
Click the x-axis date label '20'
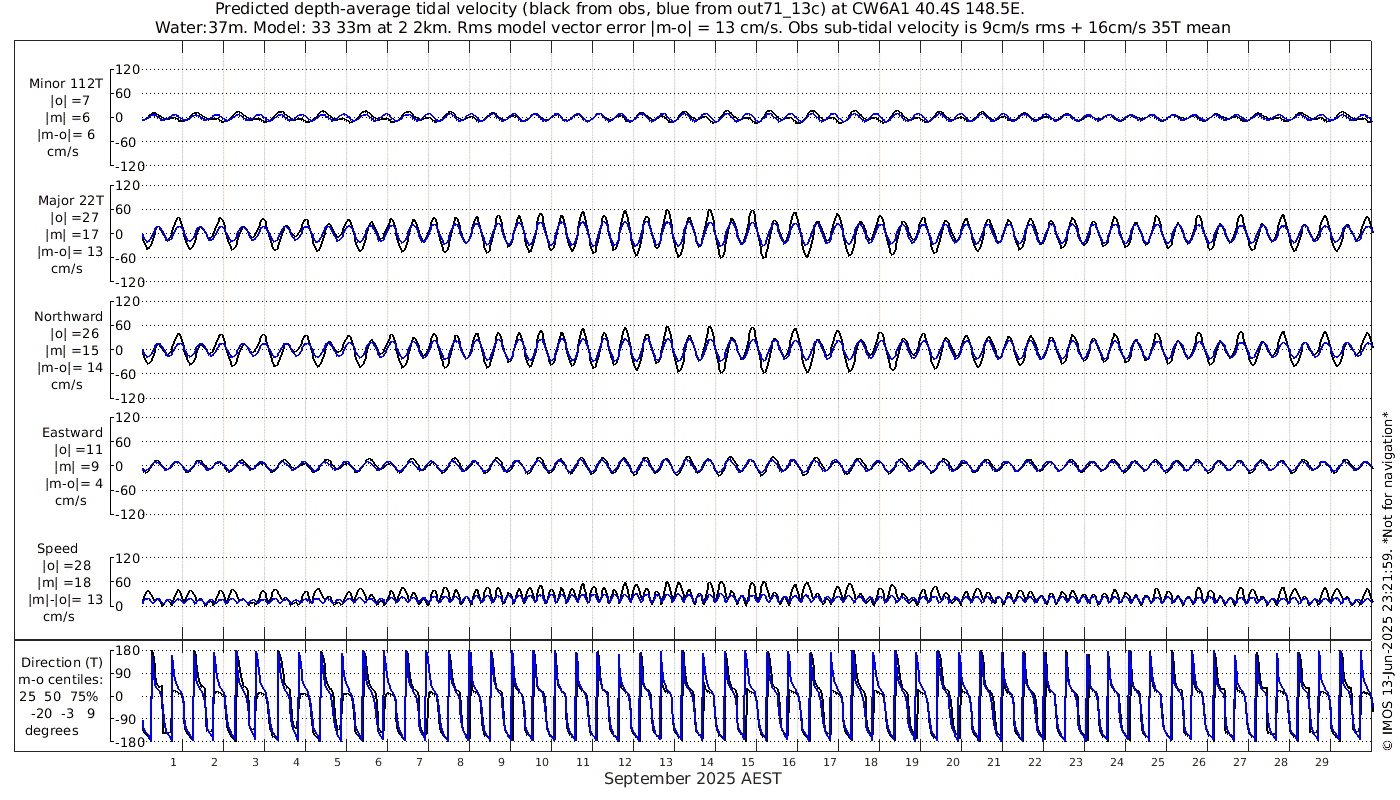[952, 762]
